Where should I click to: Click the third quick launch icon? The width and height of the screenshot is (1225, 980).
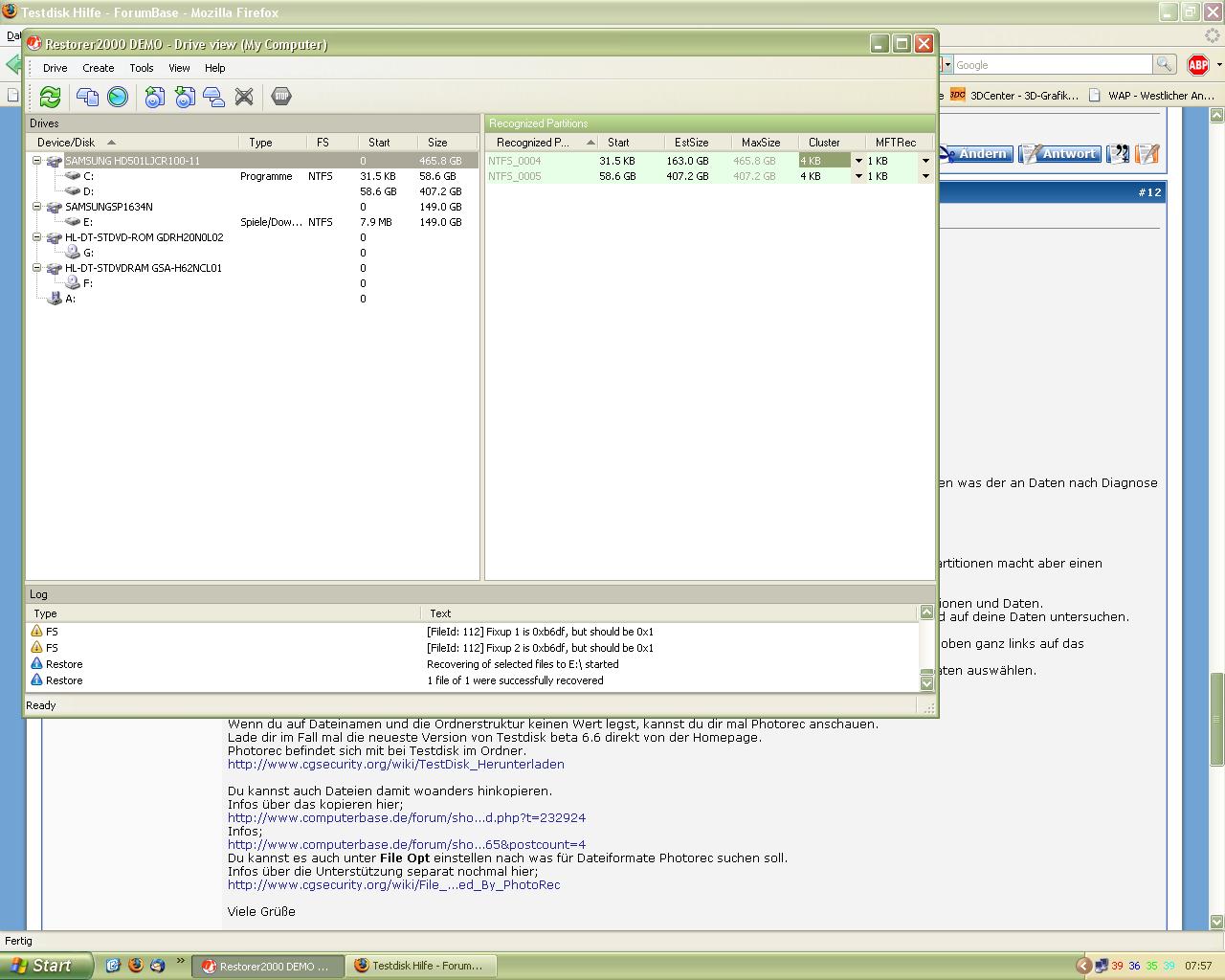(157, 966)
